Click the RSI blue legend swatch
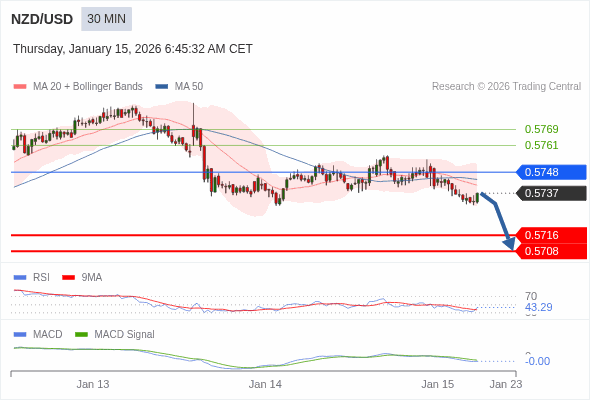 pyautogui.click(x=20, y=278)
